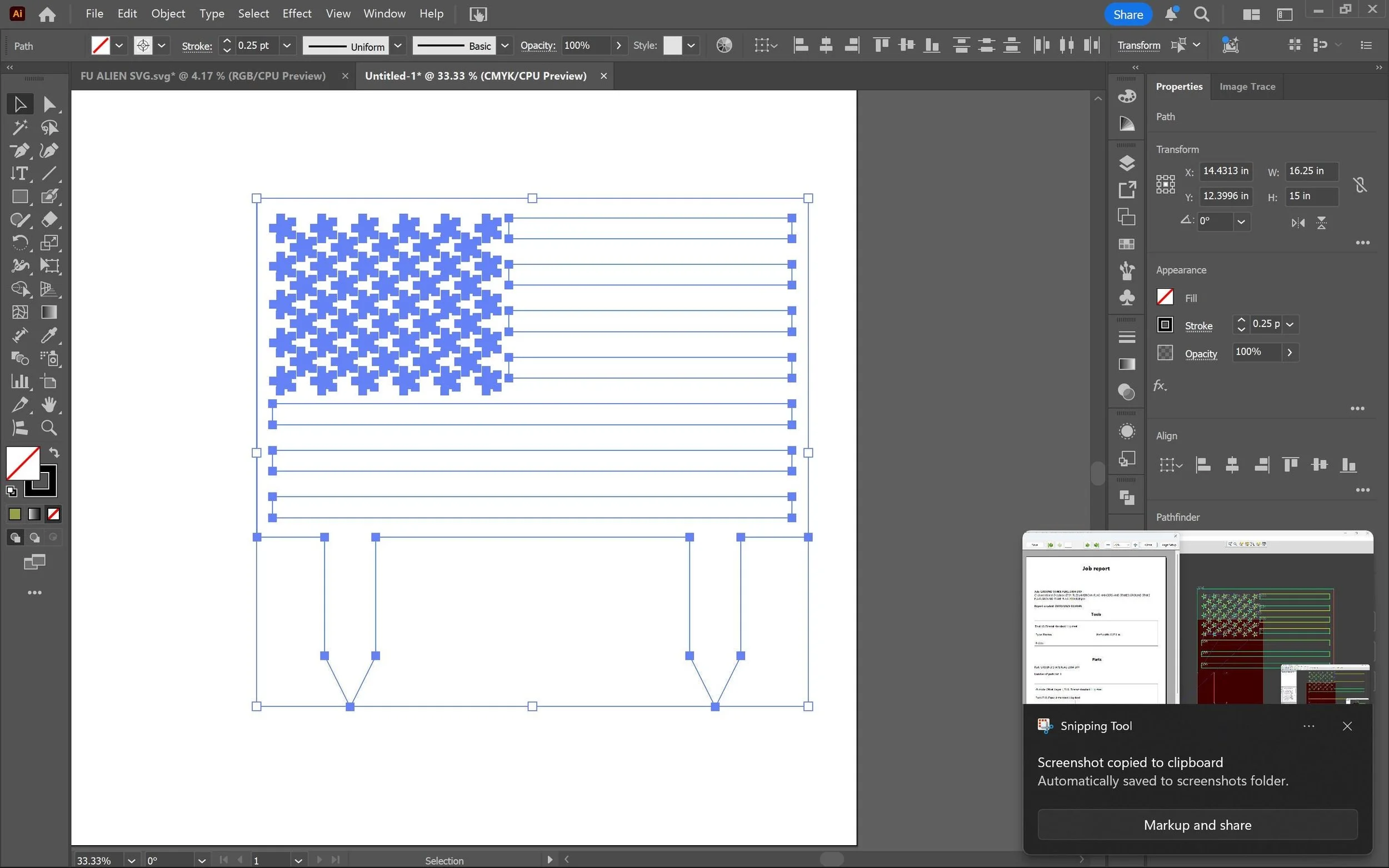This screenshot has width=1389, height=868.
Task: Choose the Rectangle tool
Action: tap(19, 197)
